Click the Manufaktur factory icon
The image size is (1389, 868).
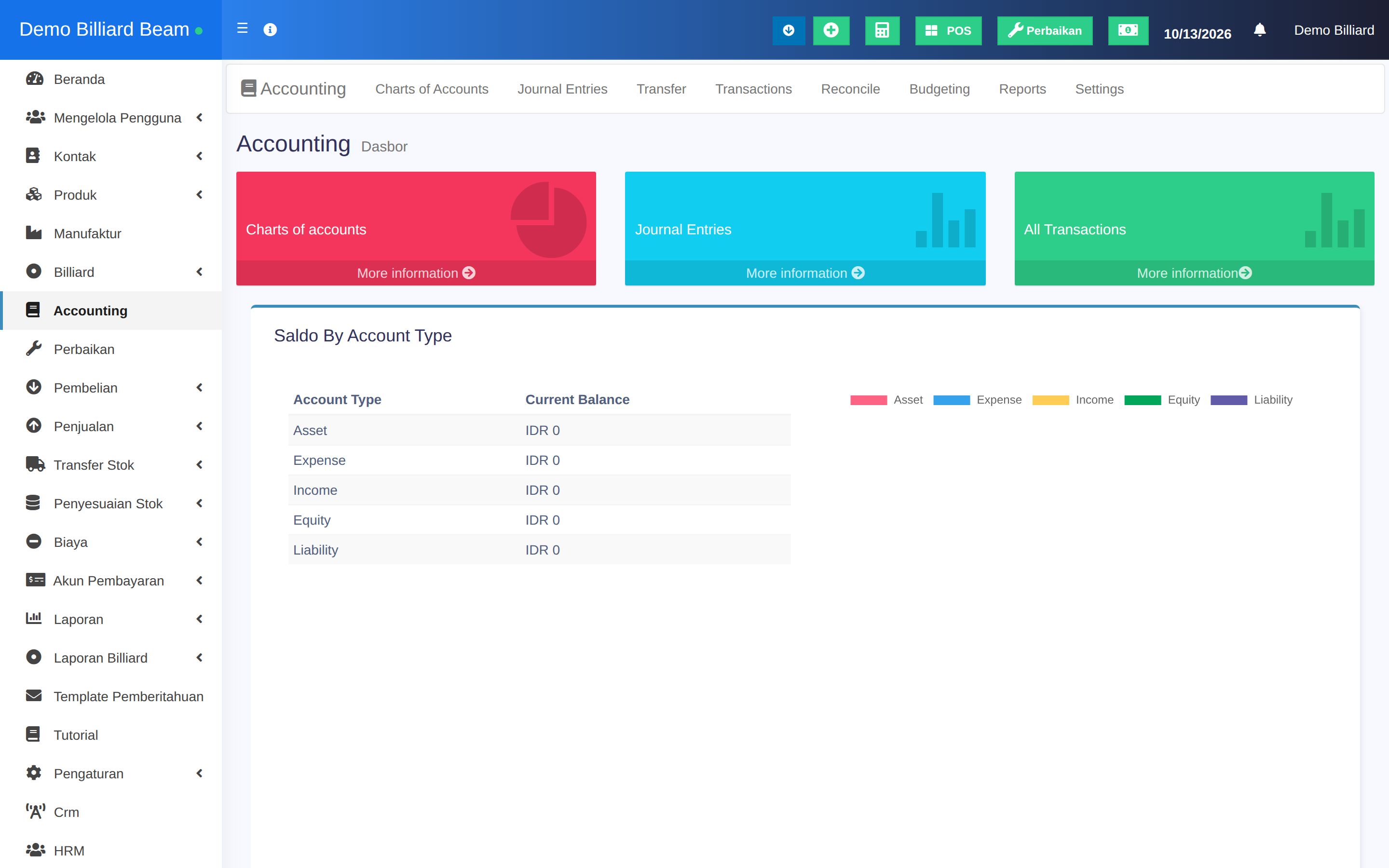[x=34, y=233]
